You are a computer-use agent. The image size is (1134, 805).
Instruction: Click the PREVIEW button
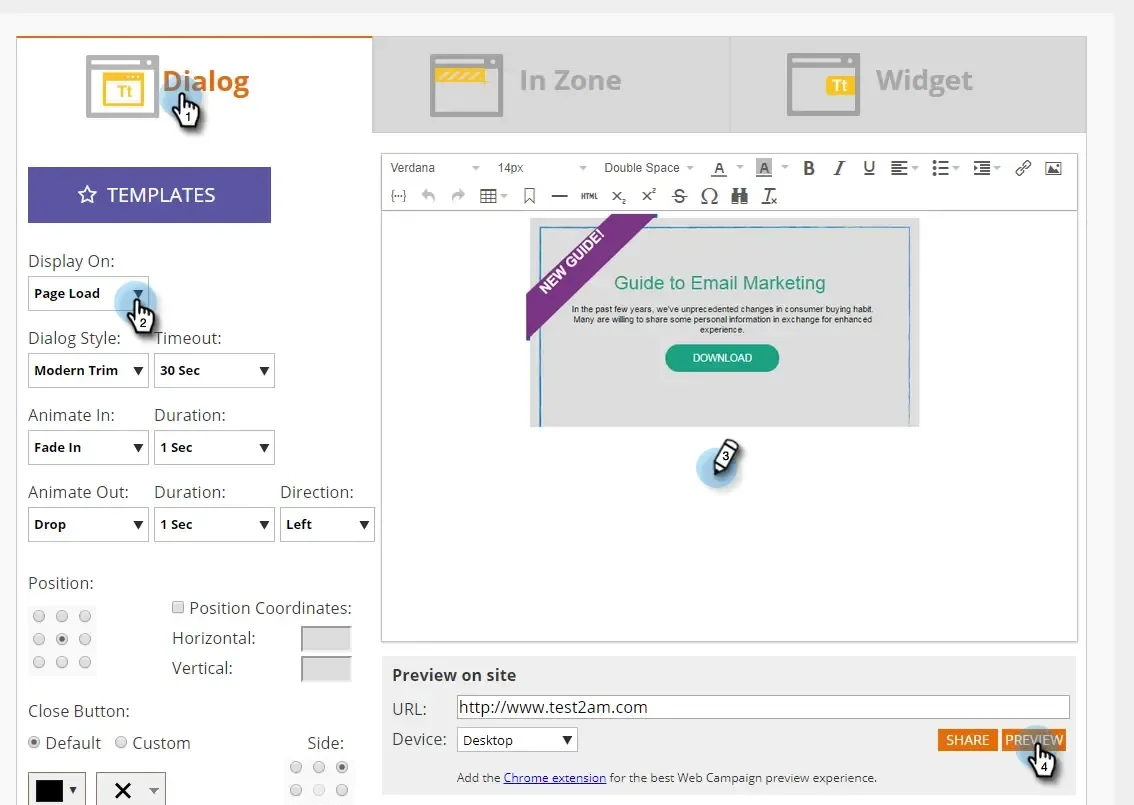pyautogui.click(x=1034, y=740)
